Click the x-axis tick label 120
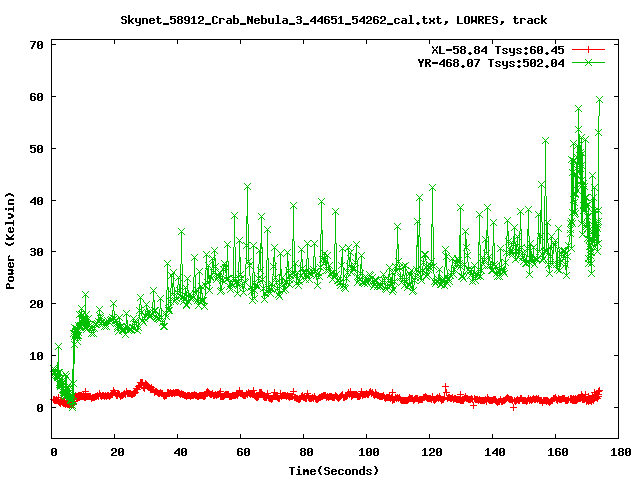This screenshot has width=640, height=480. click(x=432, y=452)
